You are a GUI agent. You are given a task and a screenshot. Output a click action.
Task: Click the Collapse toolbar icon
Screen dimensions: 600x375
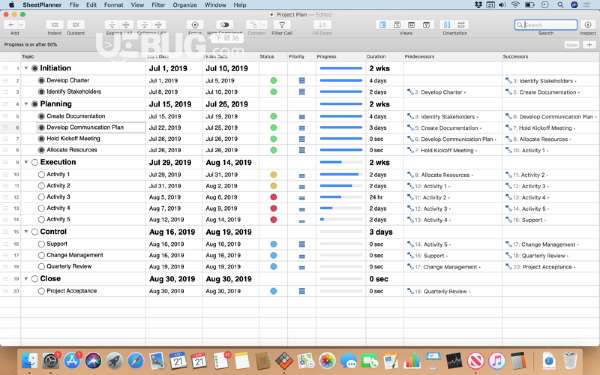pyautogui.click(x=144, y=25)
